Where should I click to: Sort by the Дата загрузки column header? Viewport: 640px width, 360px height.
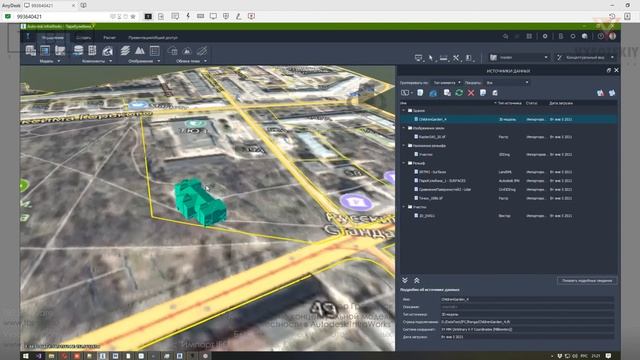(560, 103)
